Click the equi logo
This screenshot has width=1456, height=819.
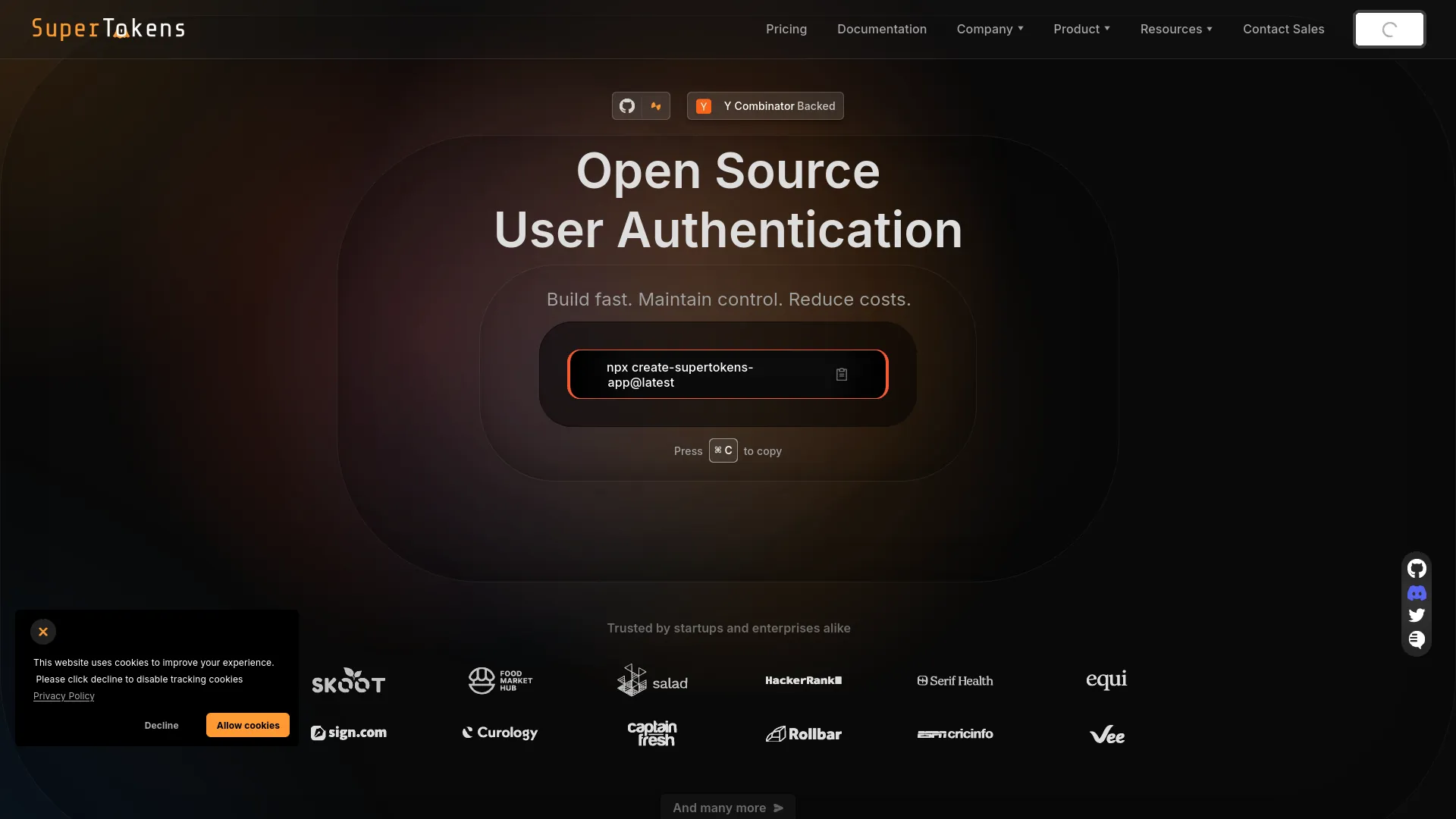1106,679
